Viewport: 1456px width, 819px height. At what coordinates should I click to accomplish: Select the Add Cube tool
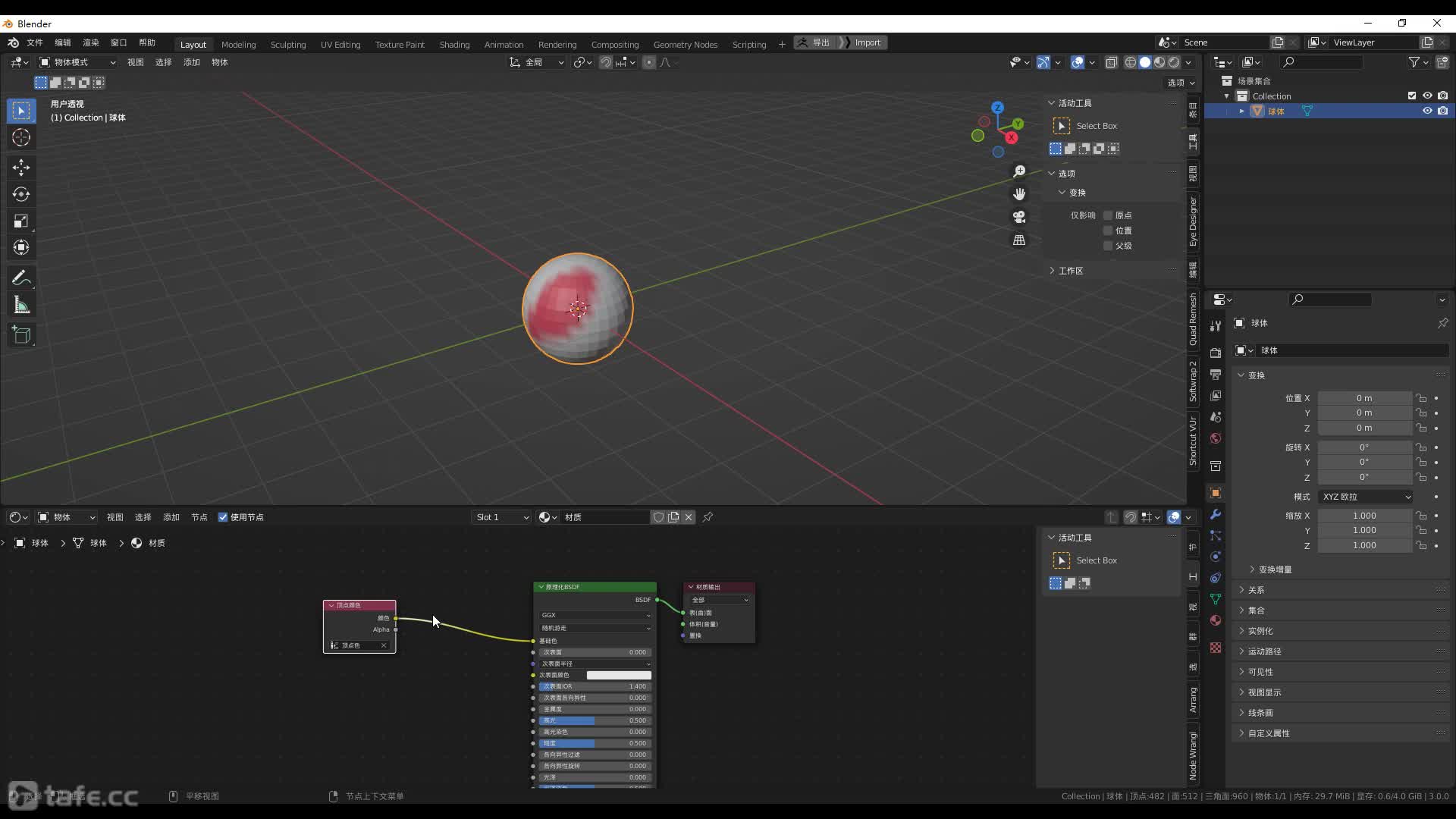coord(21,334)
